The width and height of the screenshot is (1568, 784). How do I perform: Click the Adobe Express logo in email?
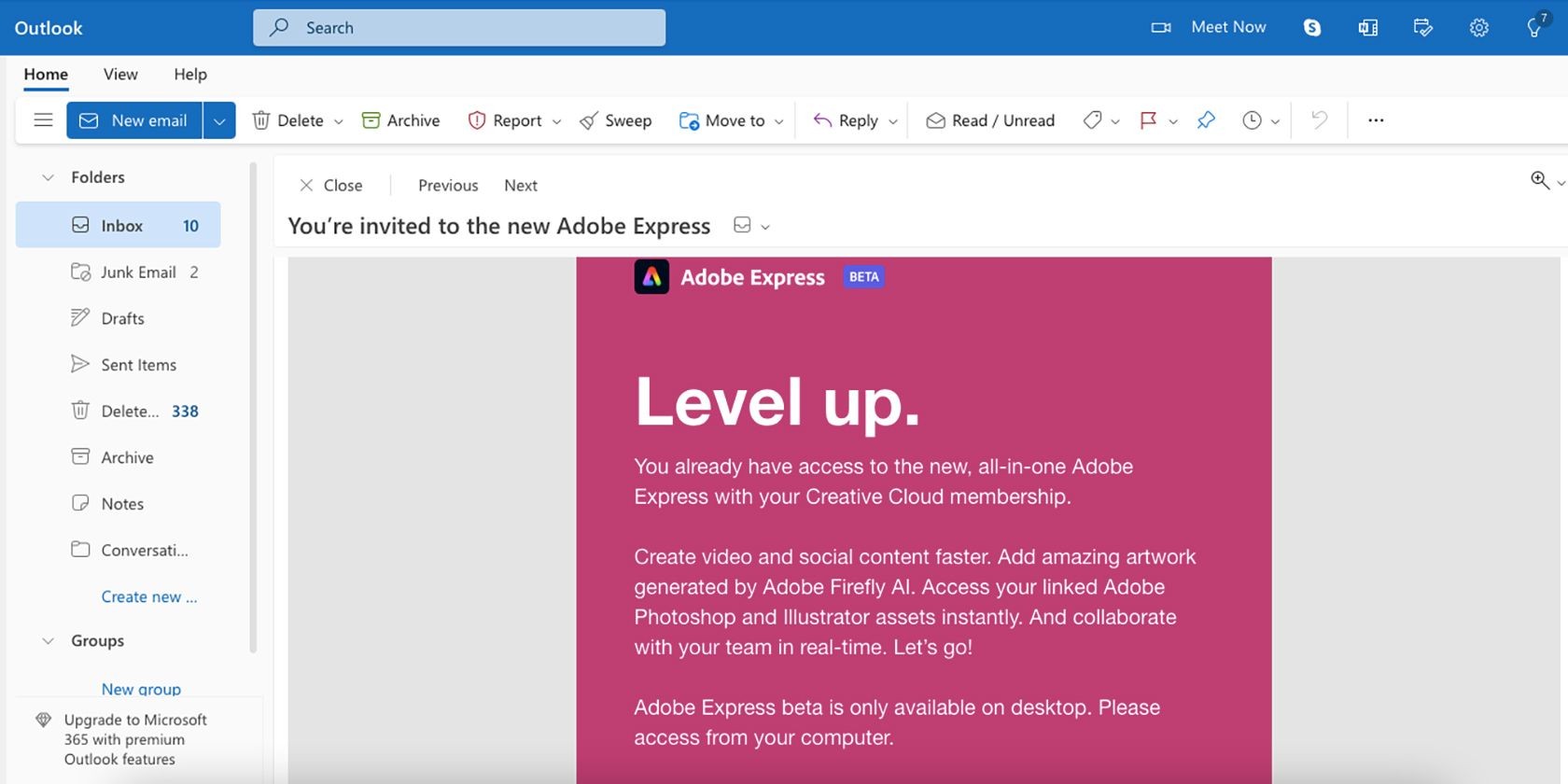click(651, 276)
